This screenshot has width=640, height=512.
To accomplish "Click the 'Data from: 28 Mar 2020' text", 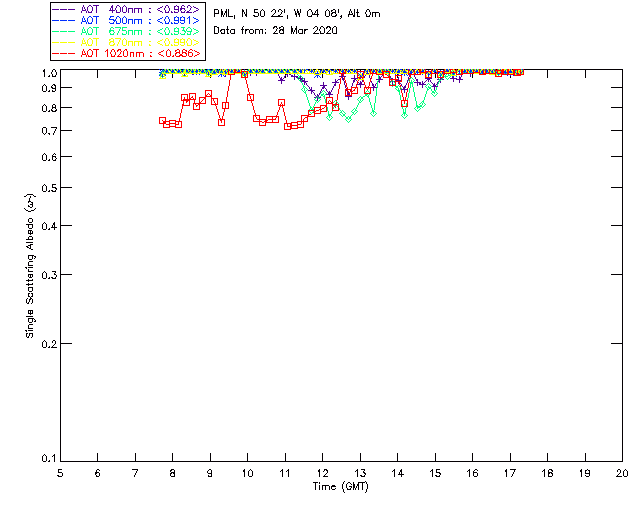I will coord(276,31).
